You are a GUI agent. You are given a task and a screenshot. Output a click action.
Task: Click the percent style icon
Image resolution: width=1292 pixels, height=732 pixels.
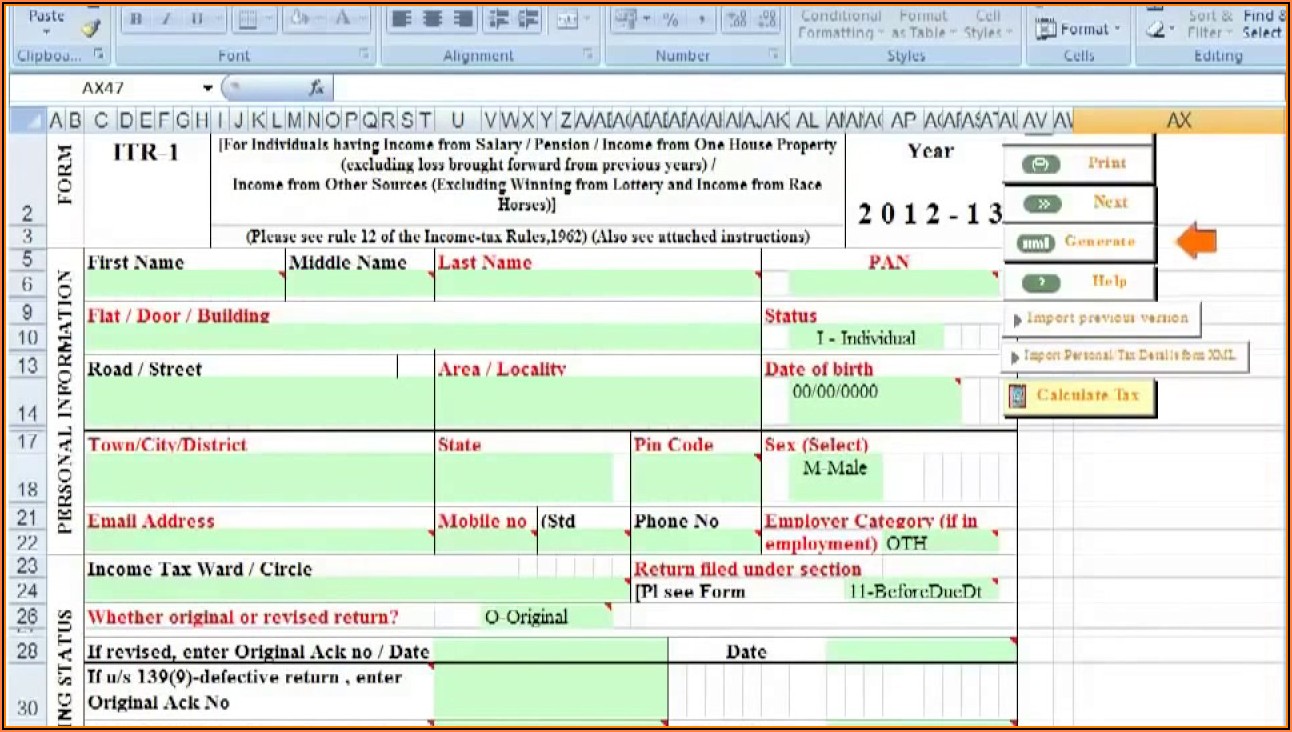(x=670, y=19)
